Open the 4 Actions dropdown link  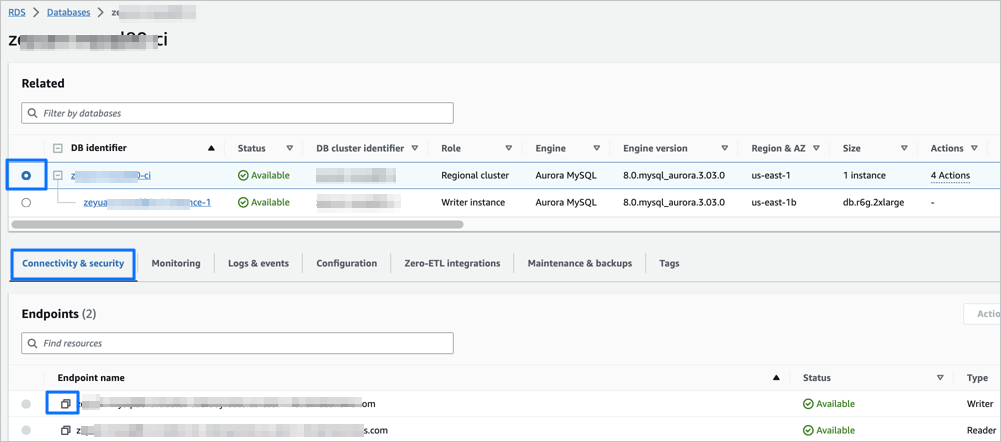point(950,176)
